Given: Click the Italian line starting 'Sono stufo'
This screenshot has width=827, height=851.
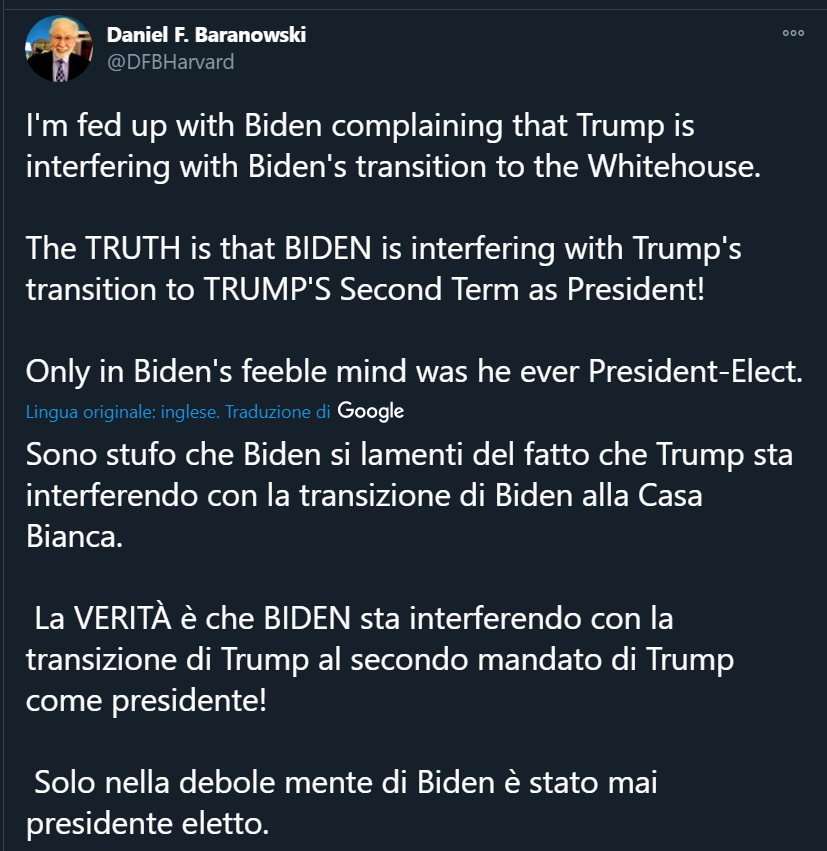Looking at the screenshot, I should [x=409, y=455].
